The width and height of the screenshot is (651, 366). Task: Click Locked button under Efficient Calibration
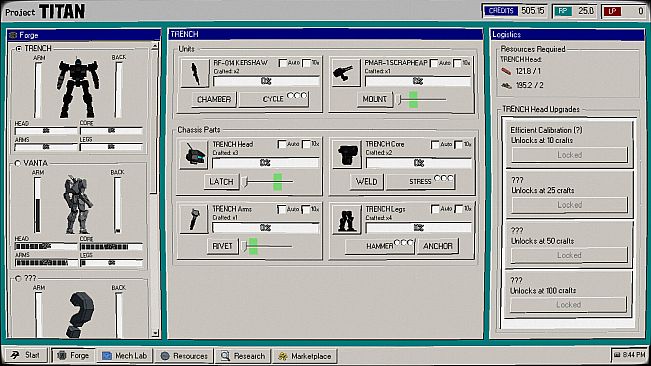click(569, 155)
